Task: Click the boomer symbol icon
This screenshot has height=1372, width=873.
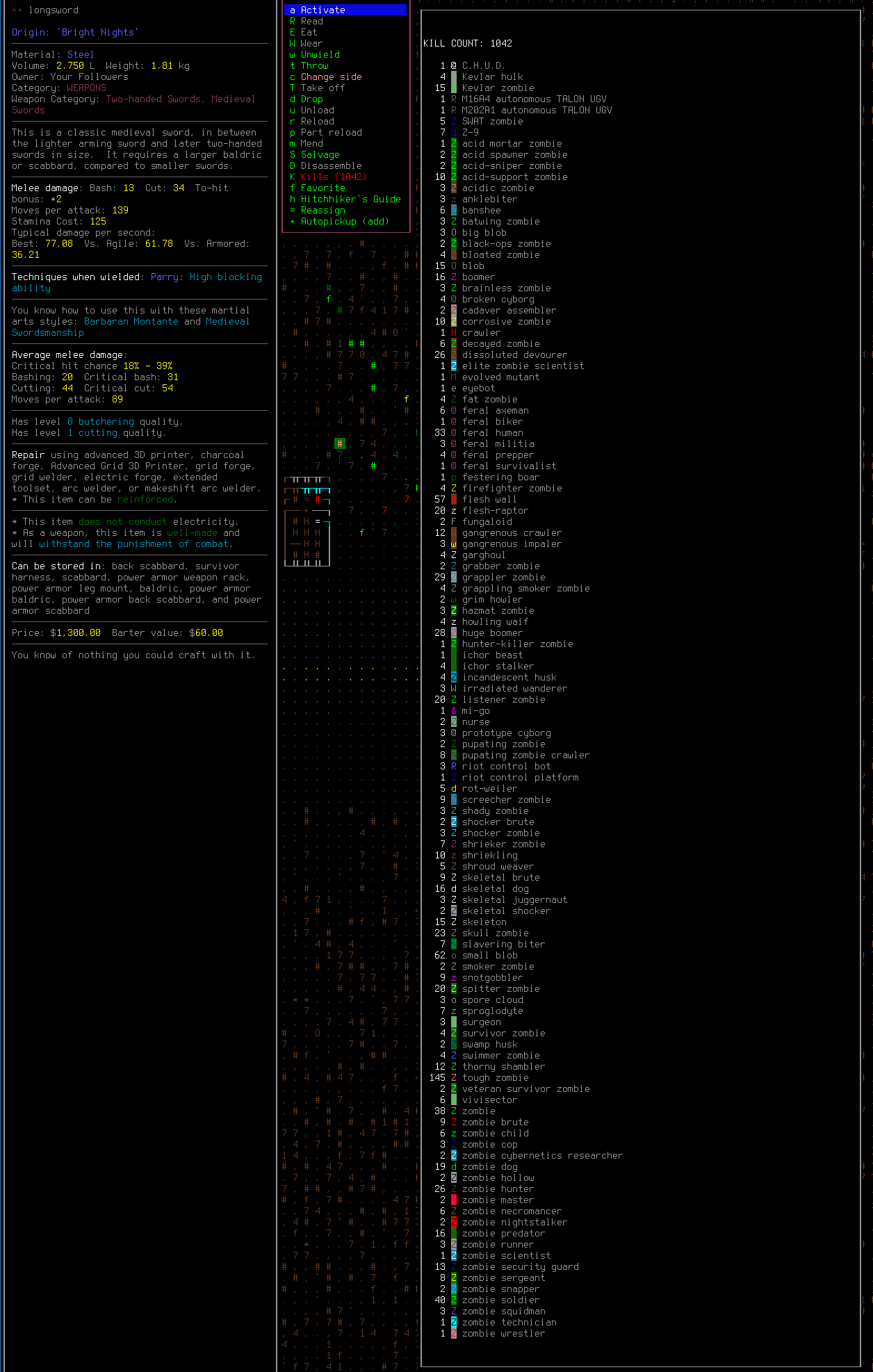Action: click(454, 277)
